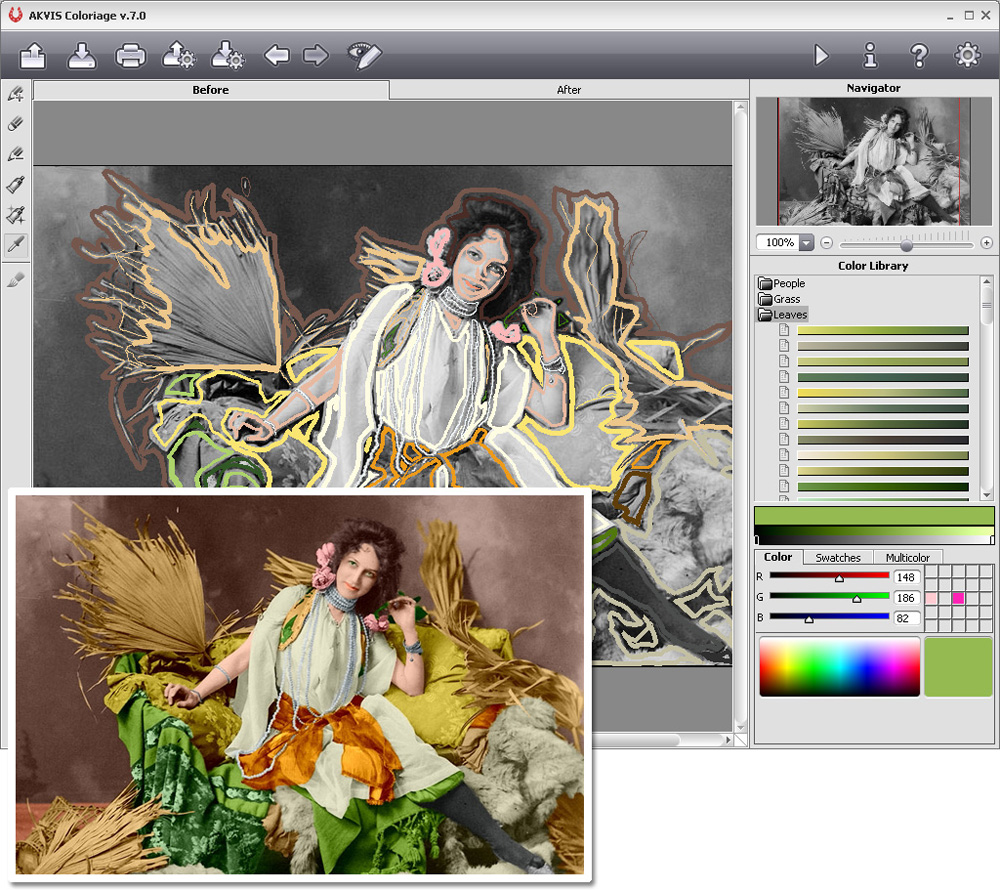
Task: Print the image with the printer icon
Action: coord(131,56)
